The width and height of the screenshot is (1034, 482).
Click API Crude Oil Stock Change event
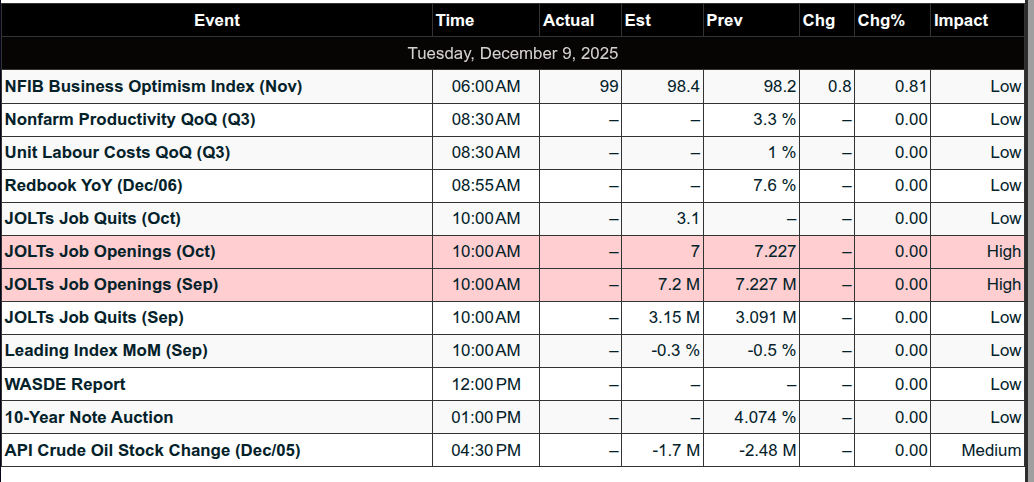click(152, 450)
